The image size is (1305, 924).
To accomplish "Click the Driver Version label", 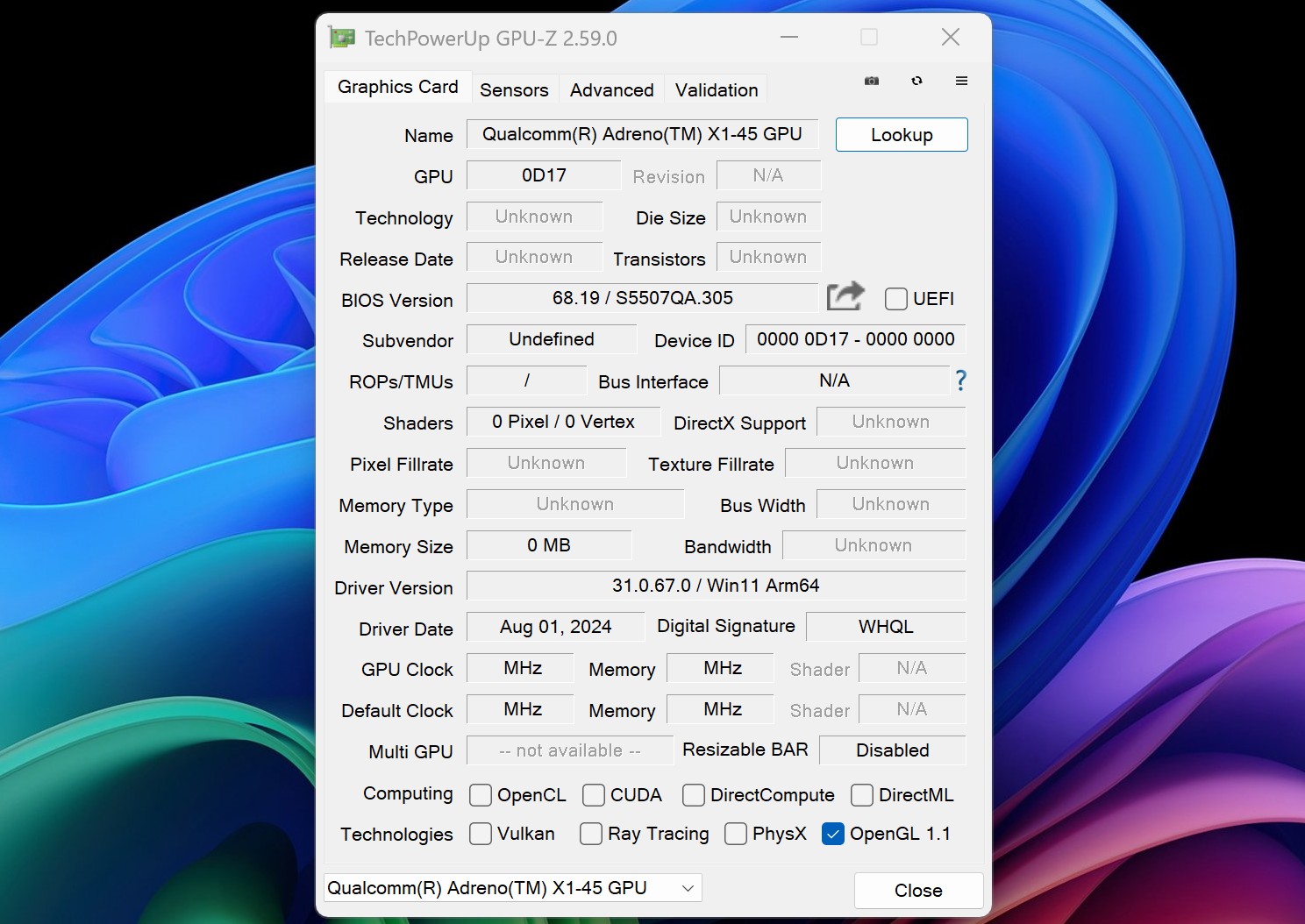I will (394, 588).
